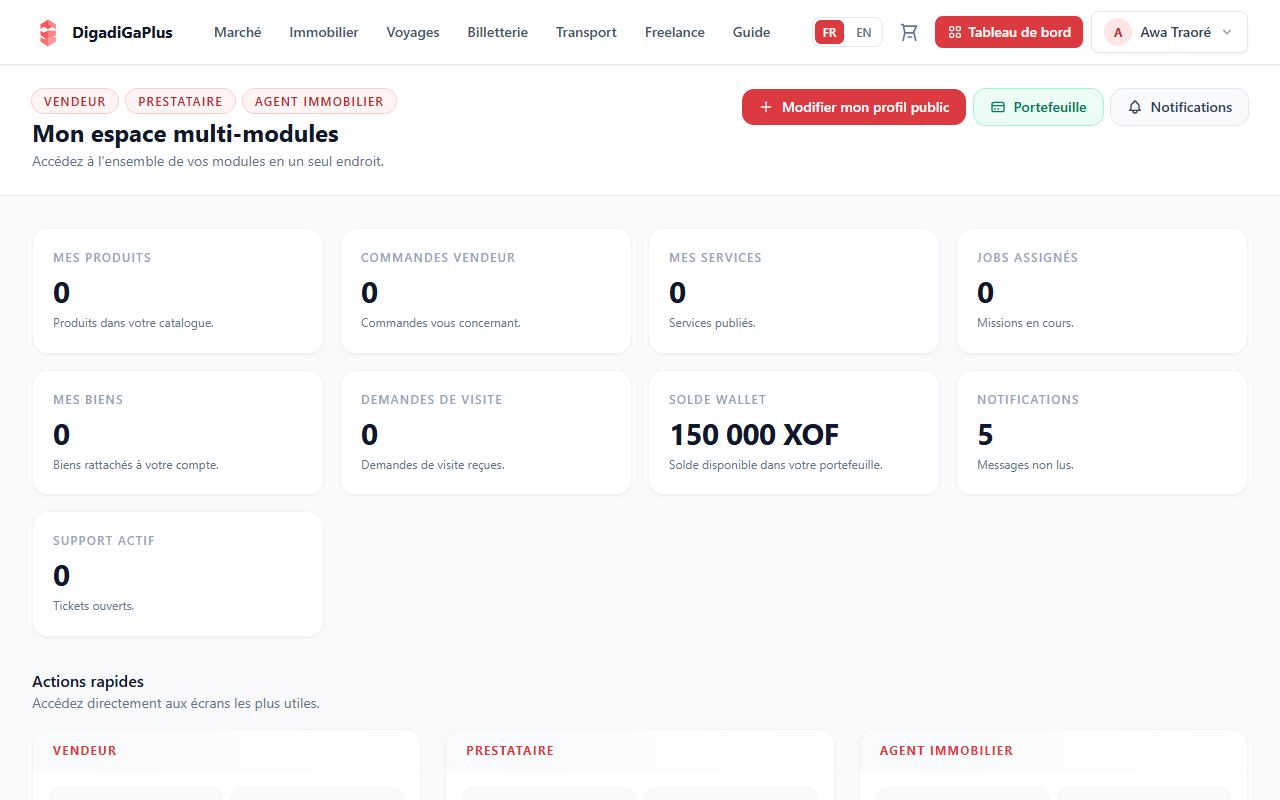Click the Awa Traoré avatar circle
Viewport: 1280px width, 800px height.
coord(1118,32)
